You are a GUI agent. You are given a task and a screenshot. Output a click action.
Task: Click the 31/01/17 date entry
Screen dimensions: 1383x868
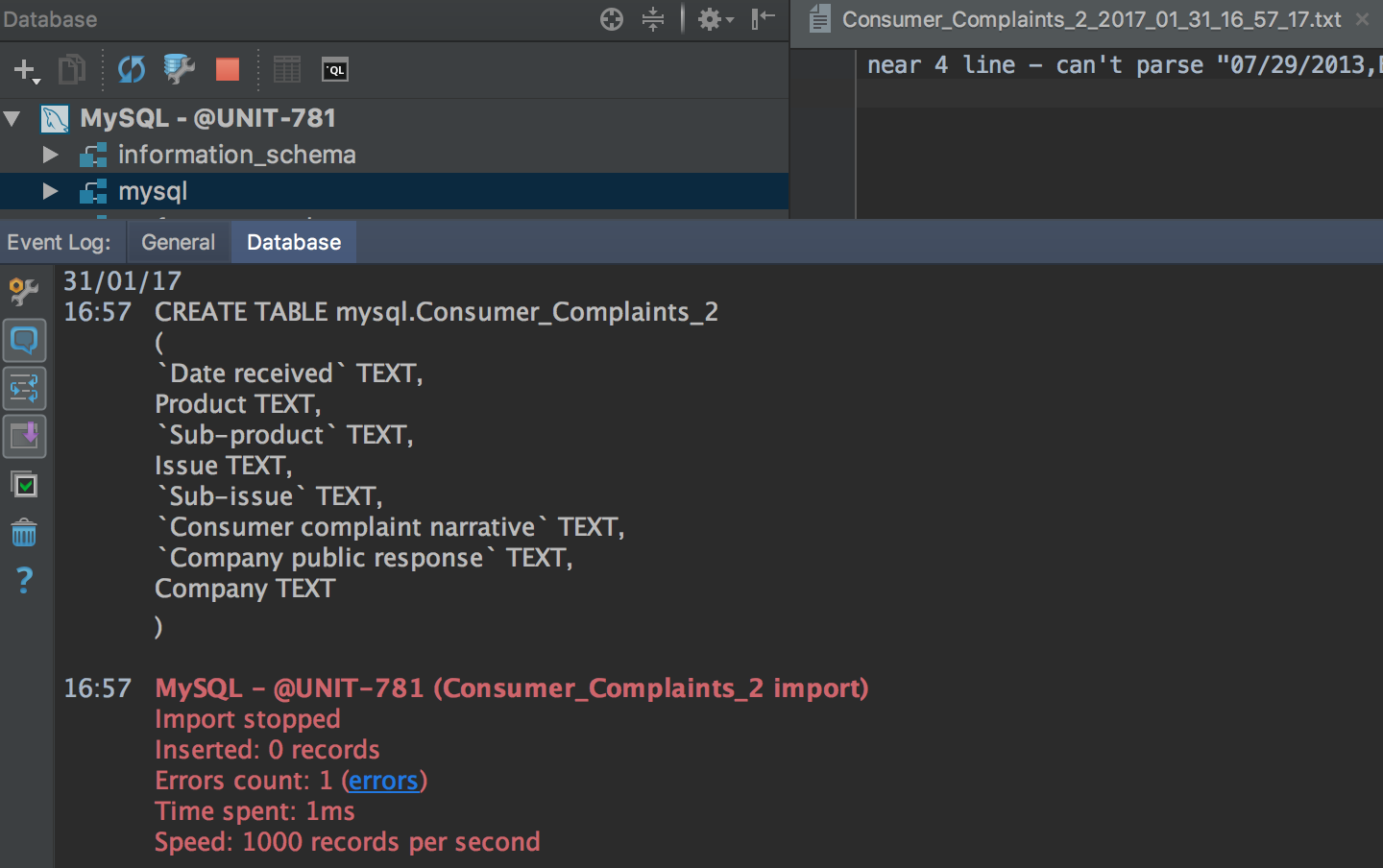[122, 281]
